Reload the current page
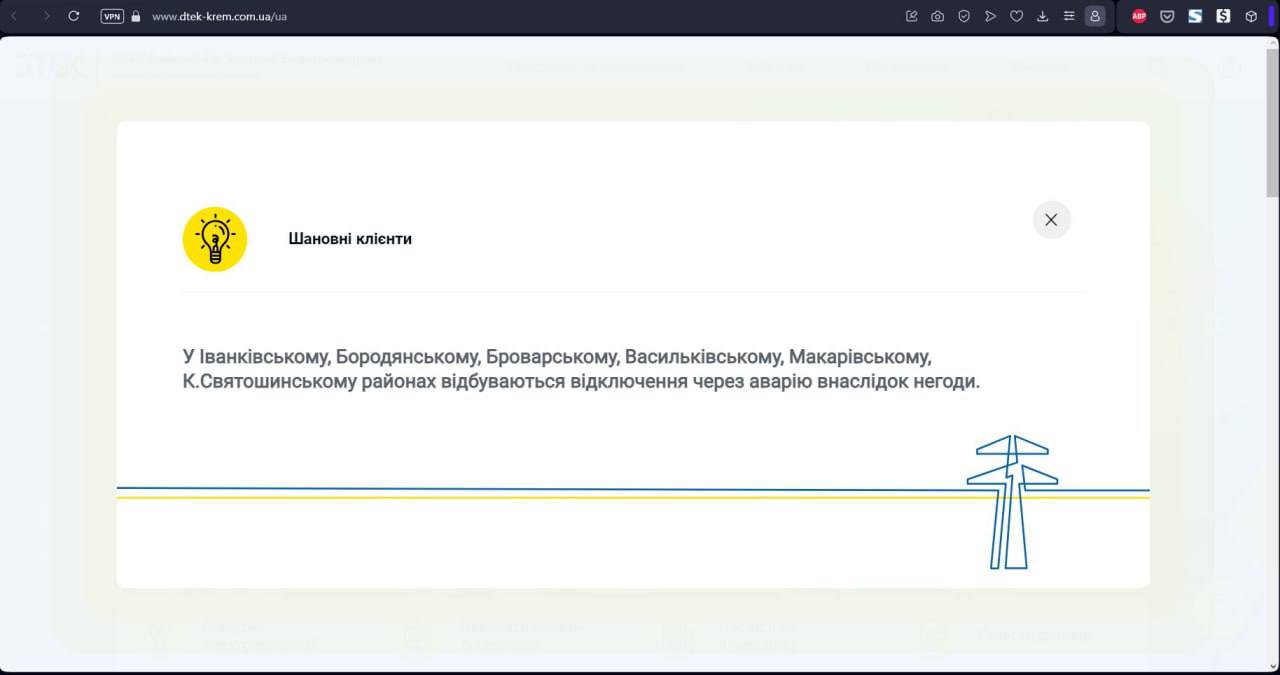 (x=73, y=16)
